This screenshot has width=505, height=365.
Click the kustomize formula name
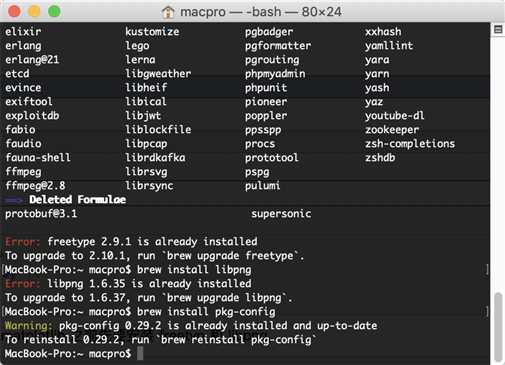pos(152,32)
